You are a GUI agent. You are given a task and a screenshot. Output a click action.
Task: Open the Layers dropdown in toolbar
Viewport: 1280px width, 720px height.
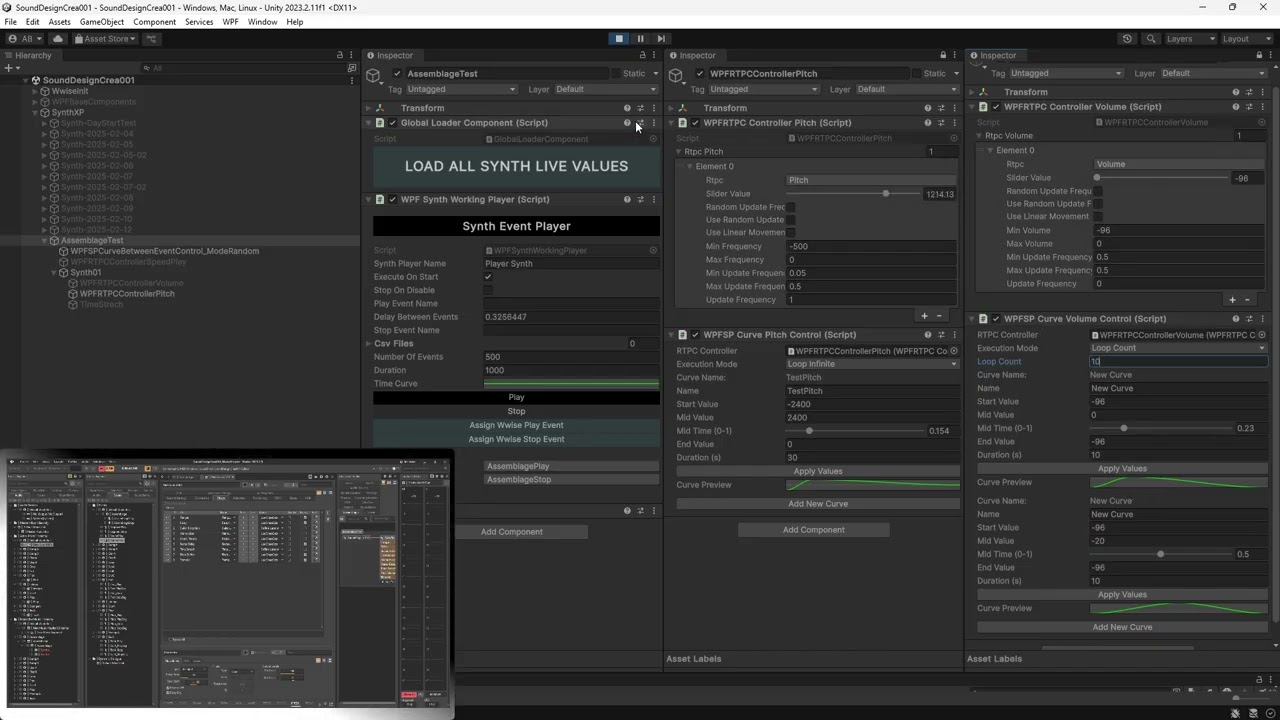coord(1190,39)
